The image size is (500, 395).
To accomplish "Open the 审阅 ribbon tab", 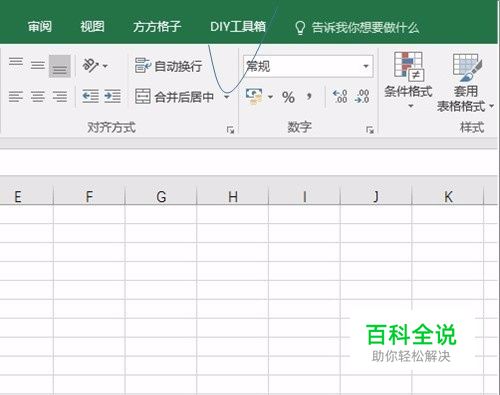I will coord(40,27).
